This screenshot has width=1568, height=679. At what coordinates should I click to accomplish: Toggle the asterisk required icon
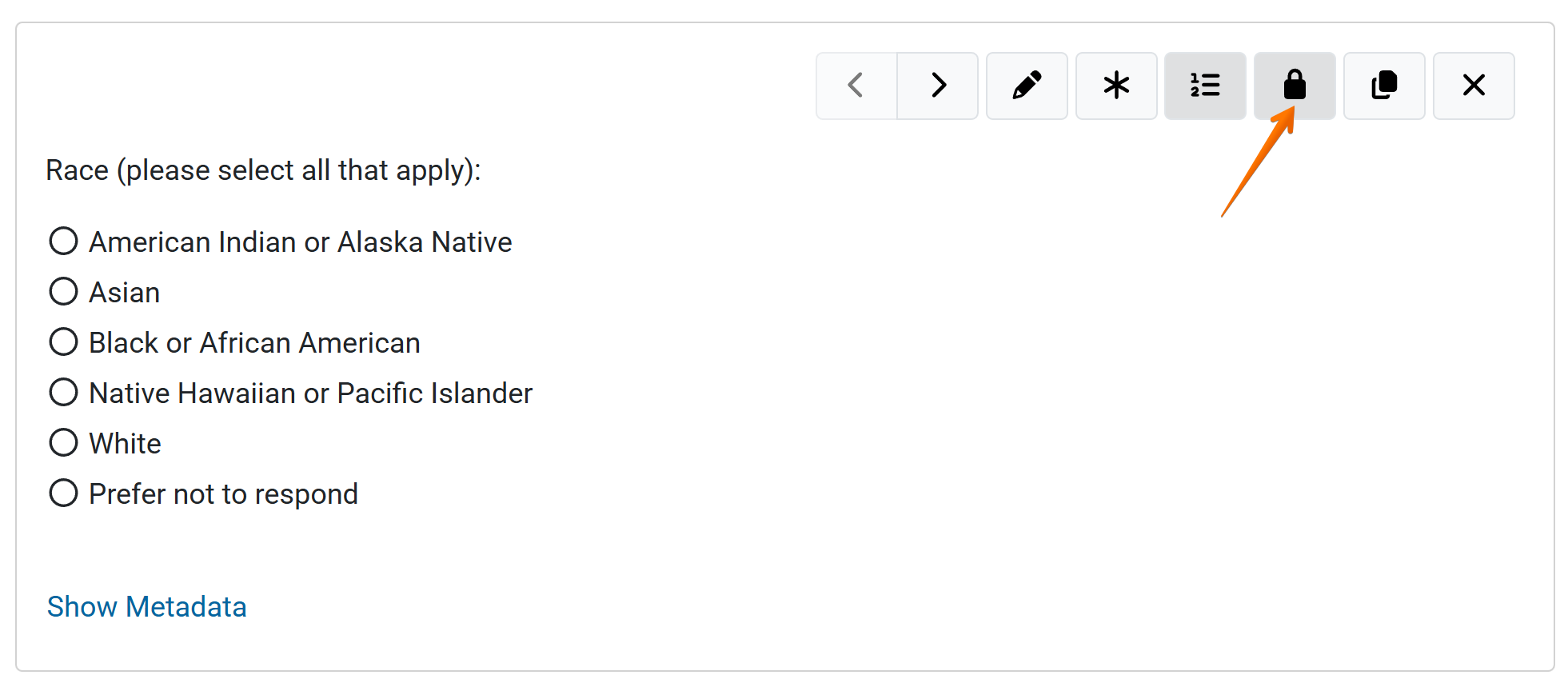pos(1116,86)
